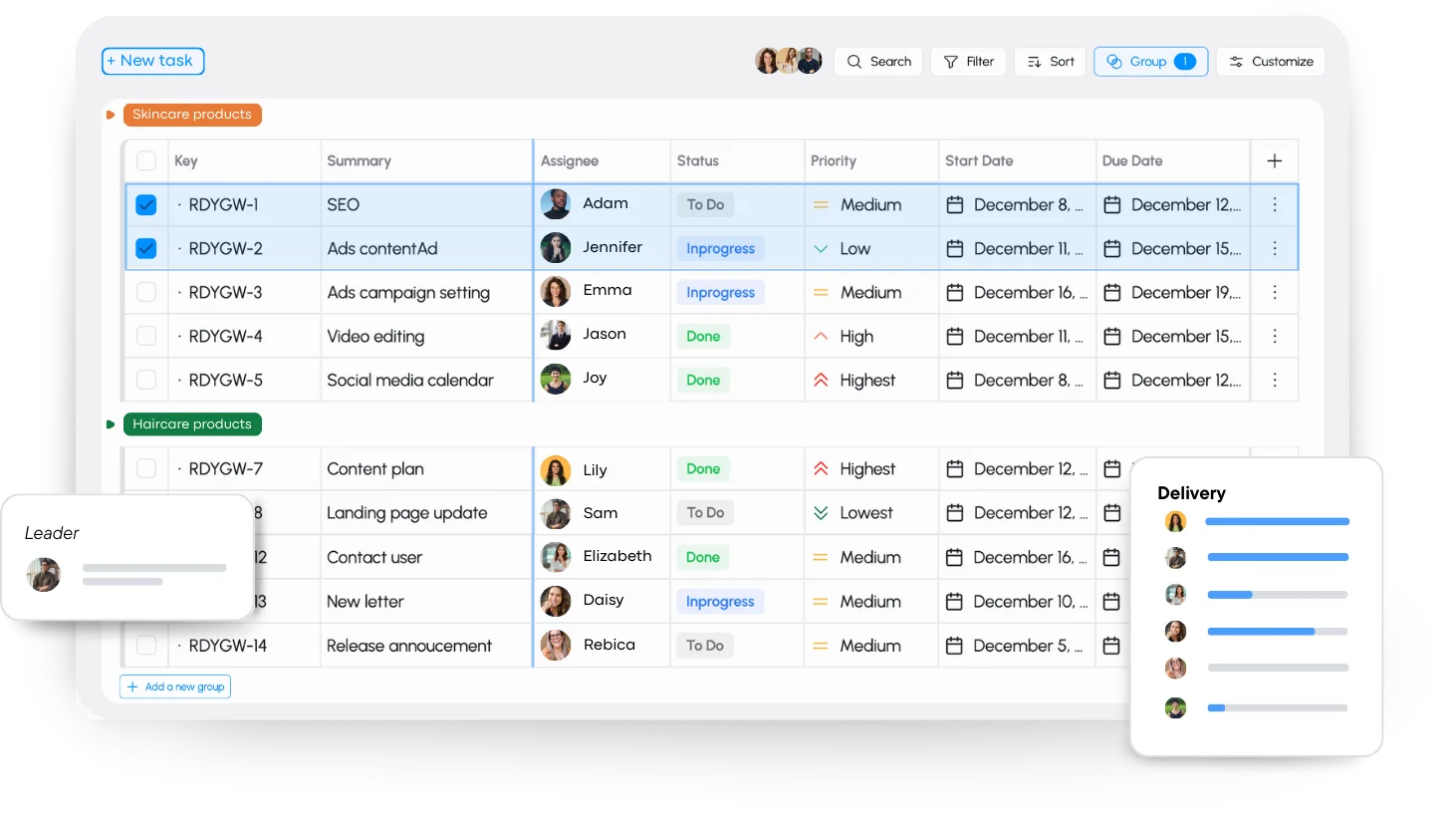Click Highest priority icon for Social media calendar

click(821, 381)
